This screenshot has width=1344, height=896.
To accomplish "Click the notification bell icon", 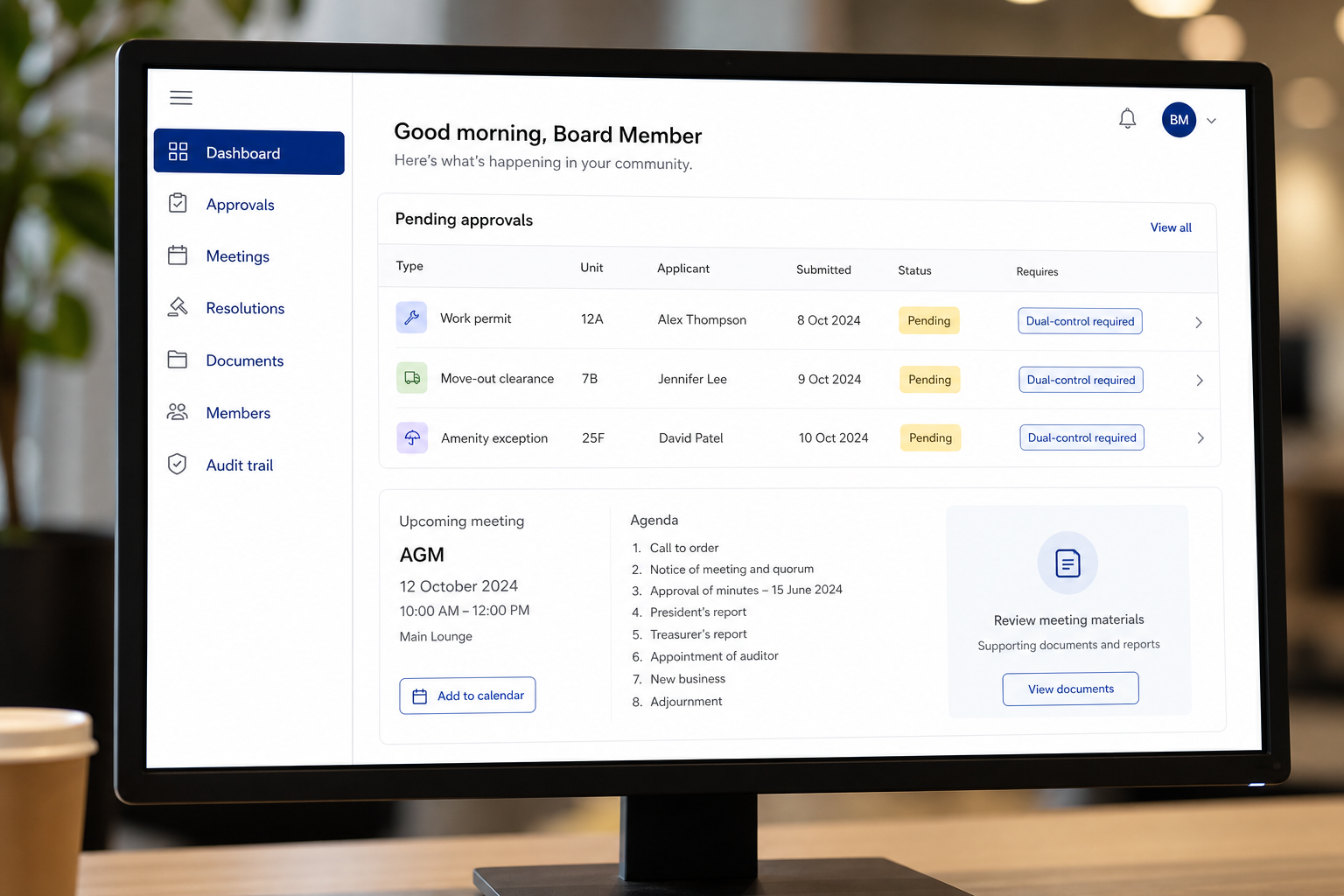I will point(1127,118).
